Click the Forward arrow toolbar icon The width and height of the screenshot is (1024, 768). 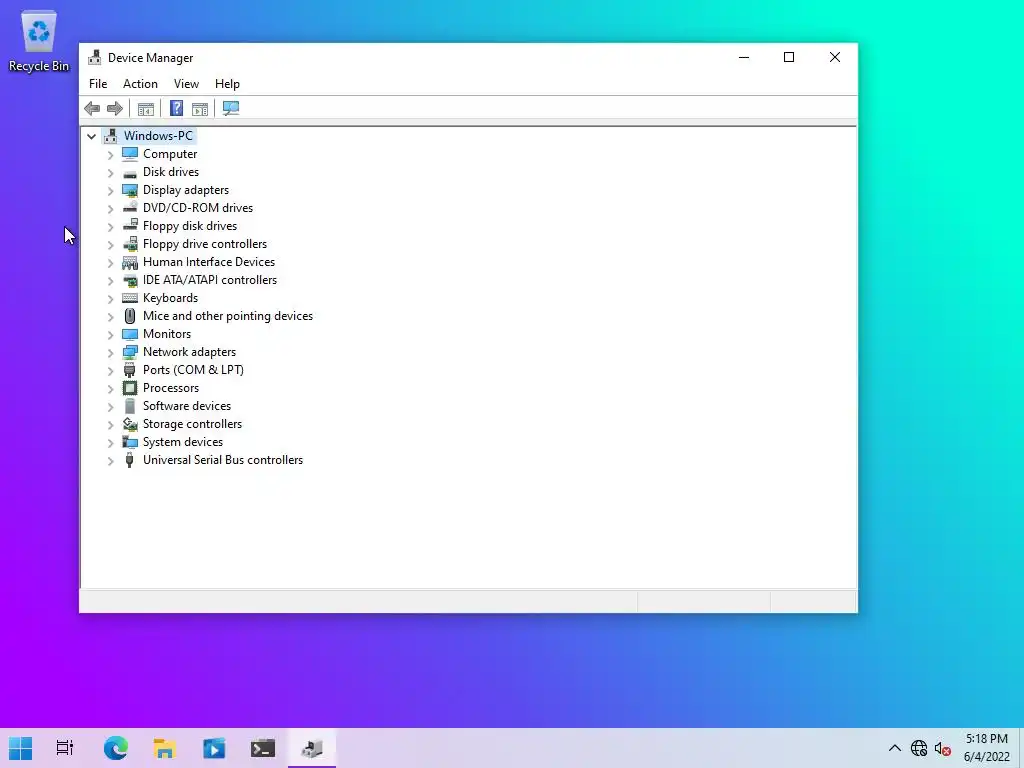[x=114, y=108]
